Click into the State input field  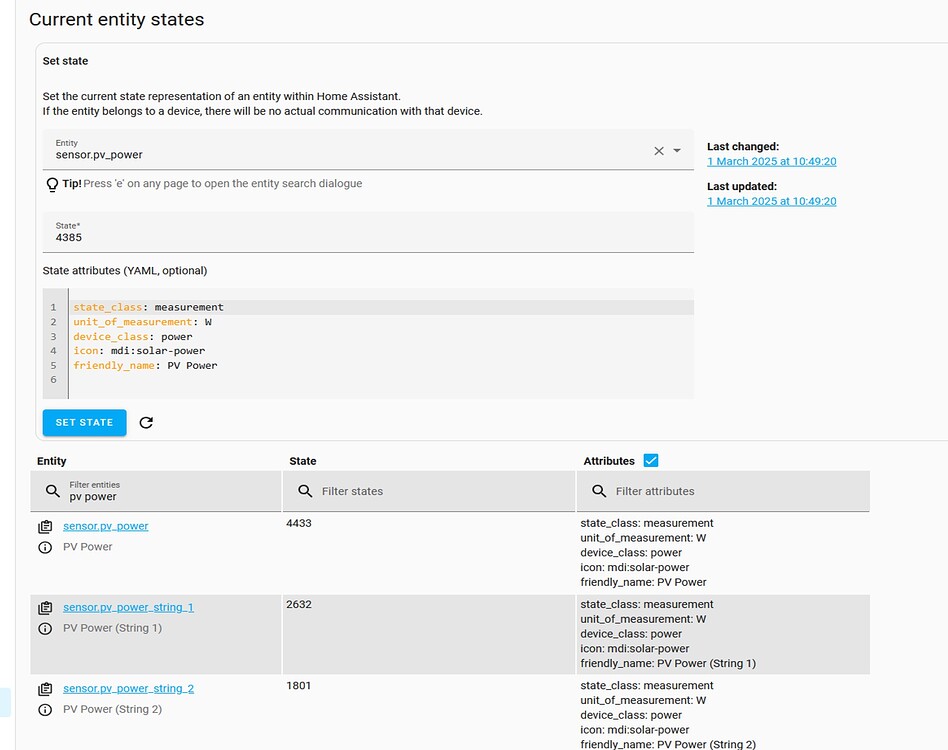[x=300, y=237]
